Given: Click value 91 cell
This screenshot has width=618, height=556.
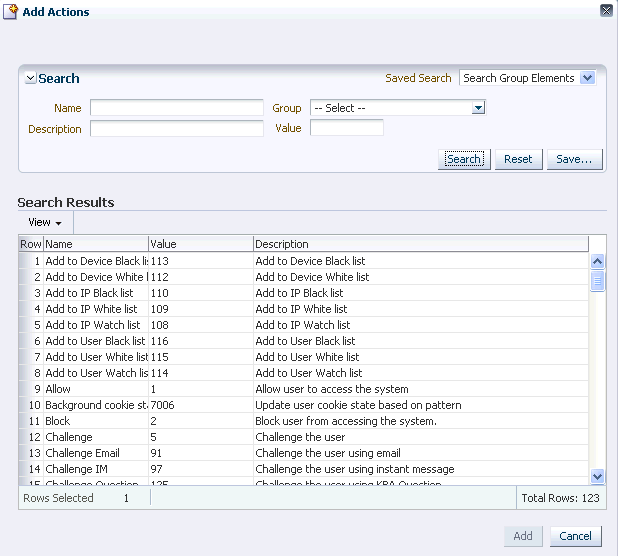Looking at the screenshot, I should pos(201,453).
